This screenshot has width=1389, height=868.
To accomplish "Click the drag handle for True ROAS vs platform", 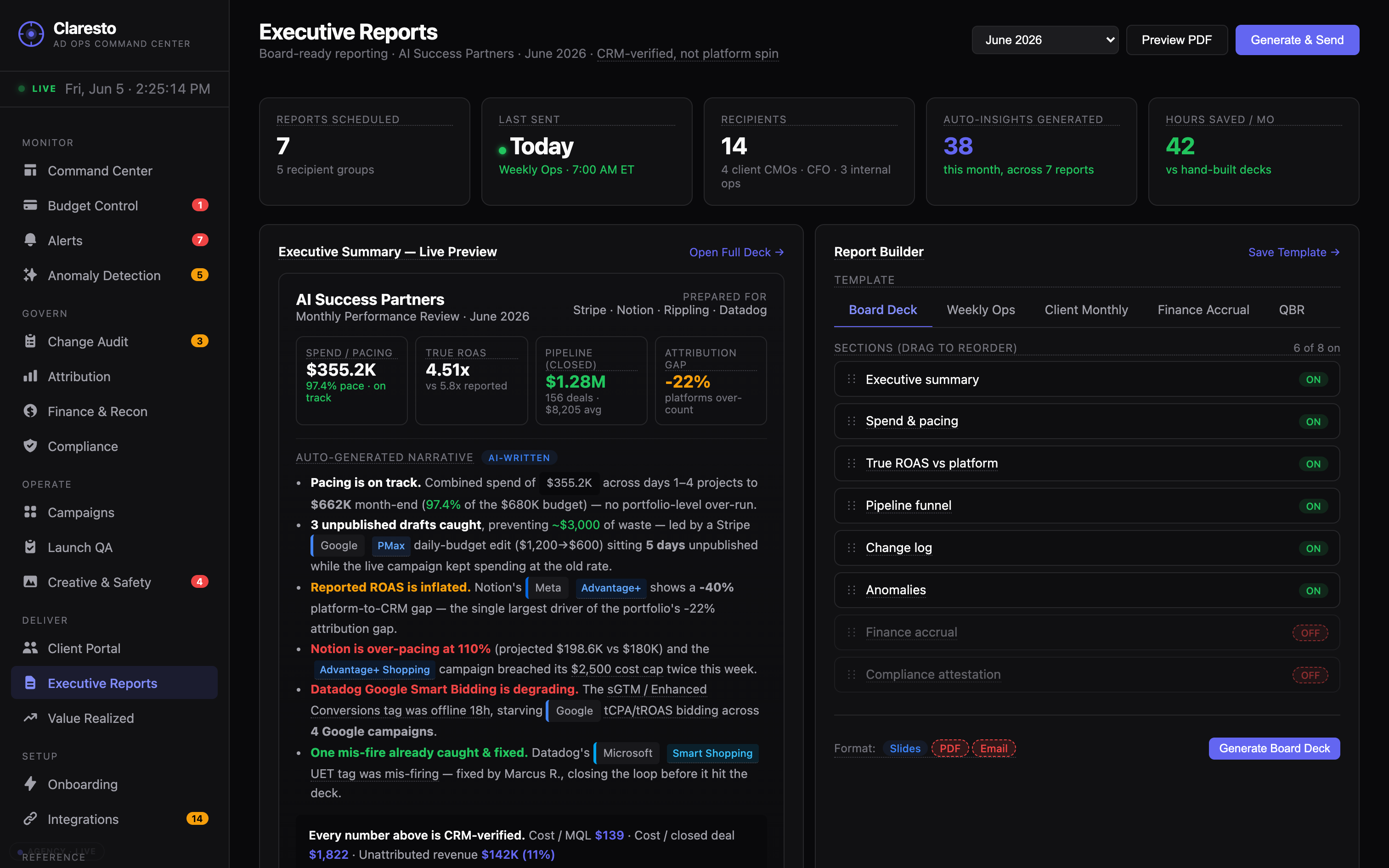I will click(x=852, y=463).
